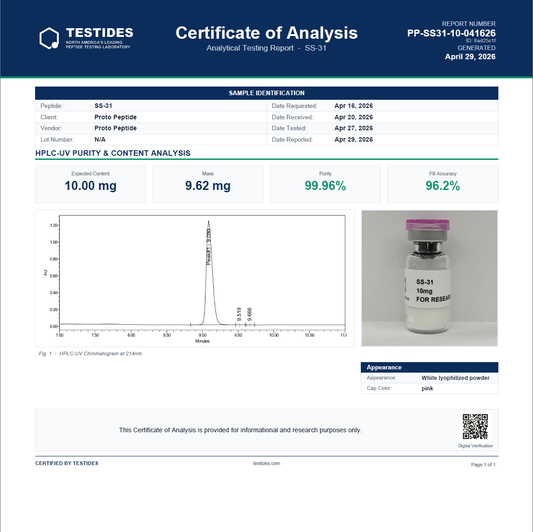Select Date Tested value Apr 27, 2026
533x532 pixels.
click(x=354, y=128)
